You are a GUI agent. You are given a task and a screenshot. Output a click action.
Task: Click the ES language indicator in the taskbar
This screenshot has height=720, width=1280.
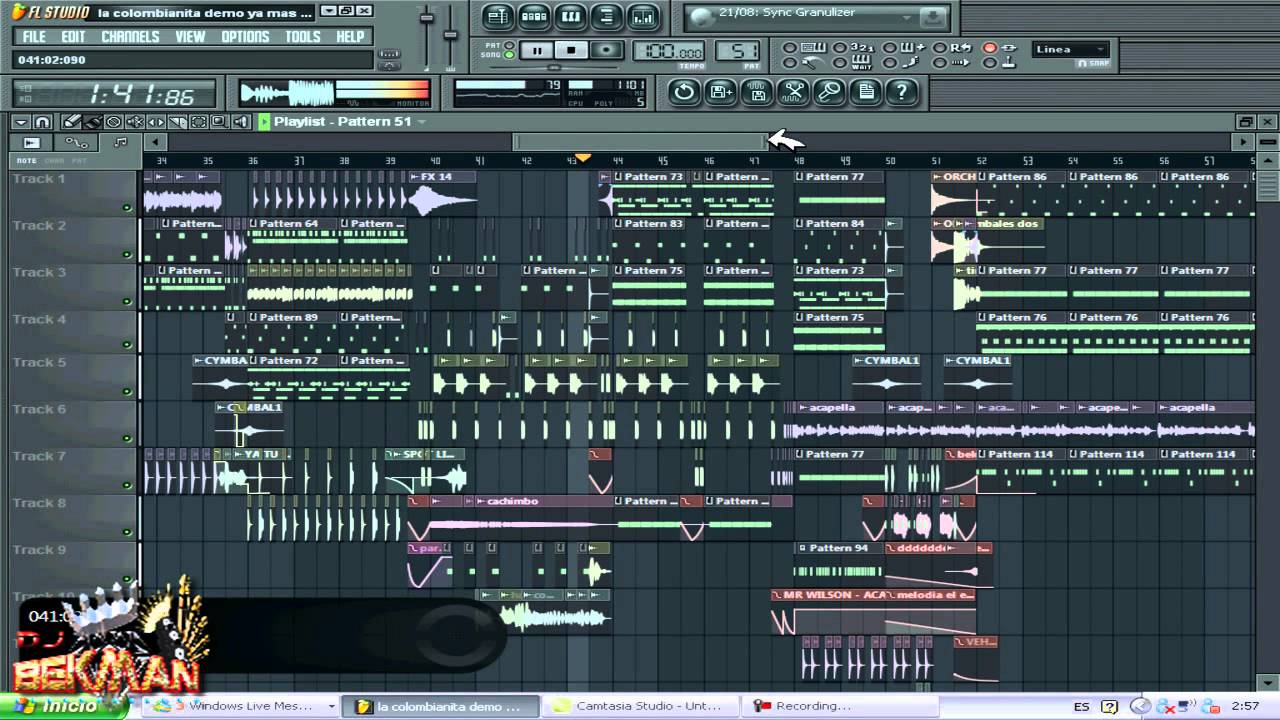pos(1081,706)
